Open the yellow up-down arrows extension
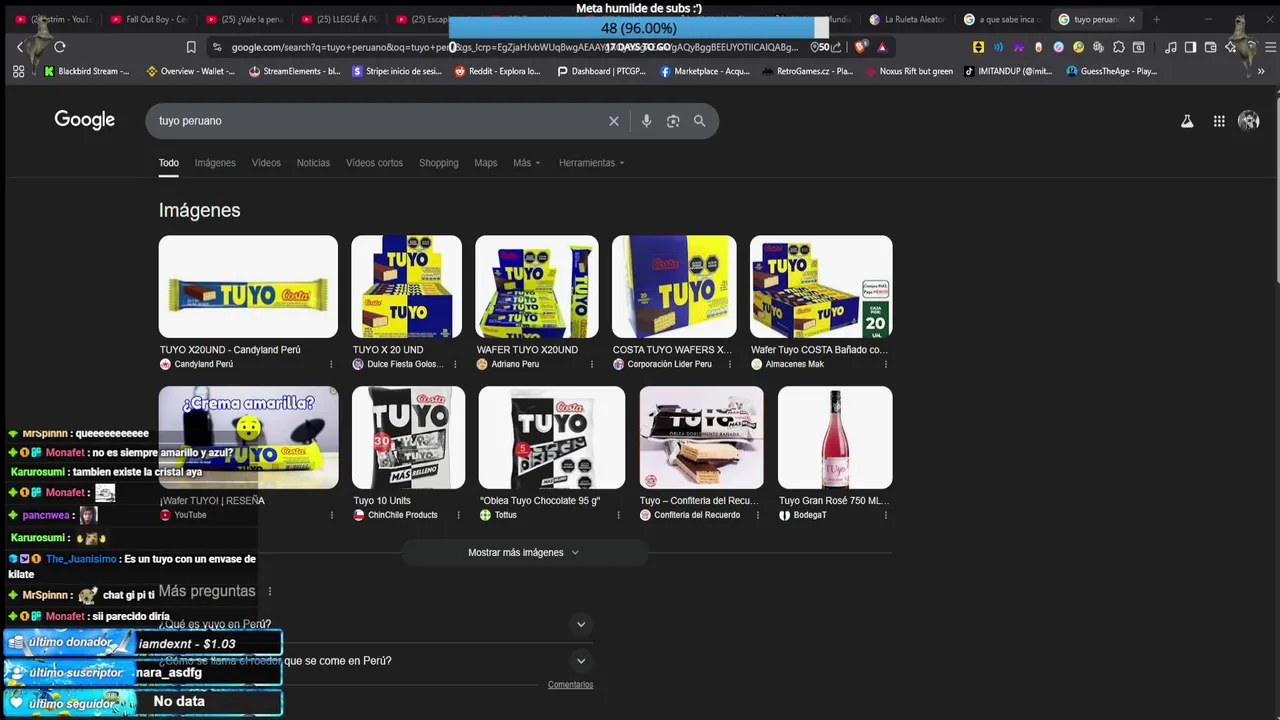The width and height of the screenshot is (1280, 720). [978, 47]
